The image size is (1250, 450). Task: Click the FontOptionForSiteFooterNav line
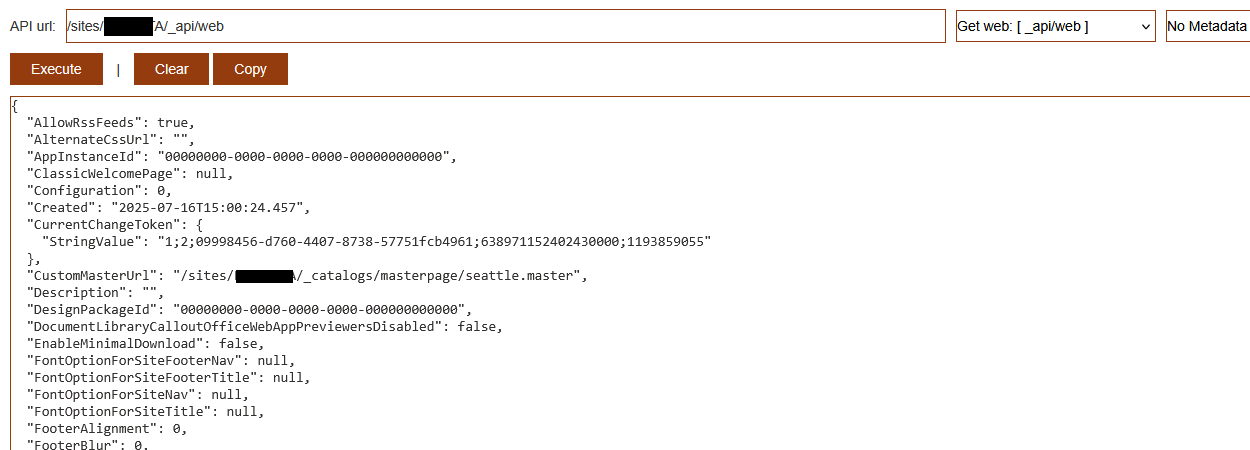click(161, 361)
